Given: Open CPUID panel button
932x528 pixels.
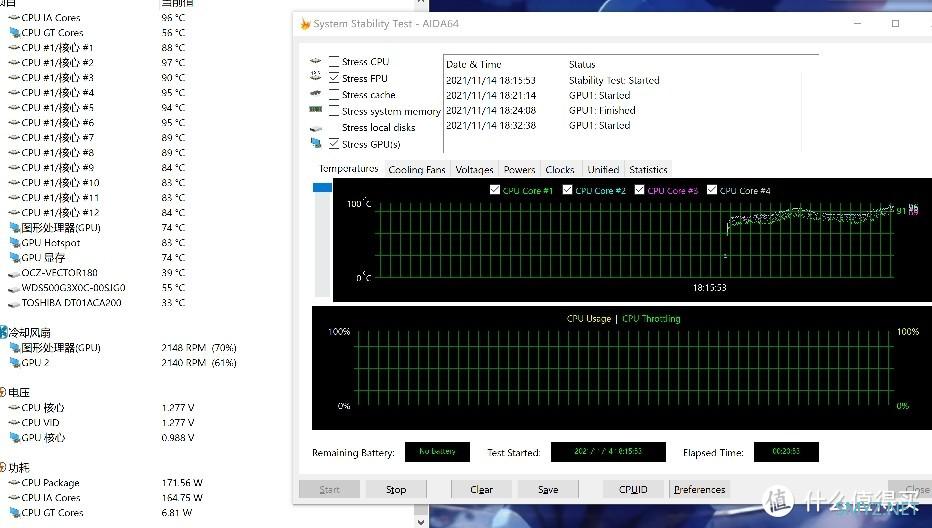Looking at the screenshot, I should click(x=633, y=489).
